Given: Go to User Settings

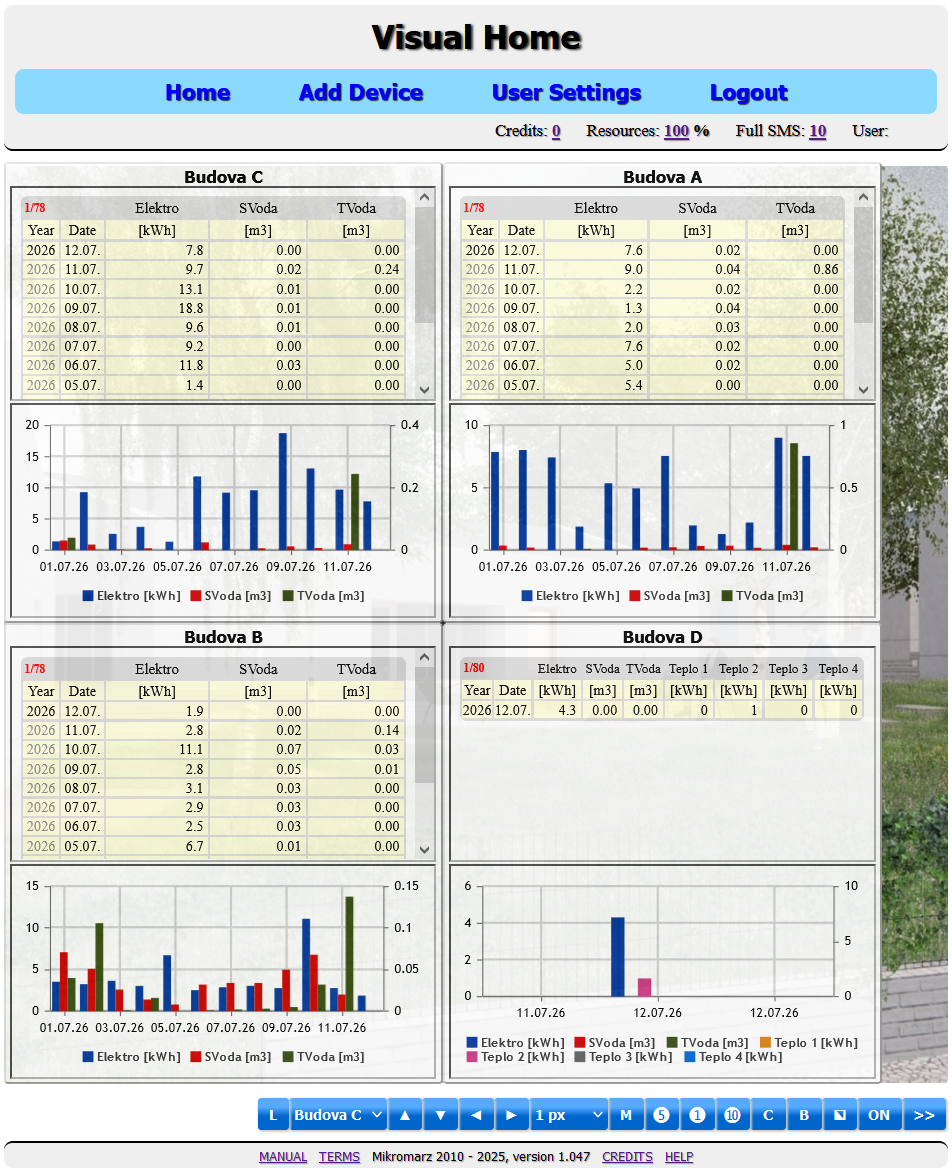Looking at the screenshot, I should point(566,92).
